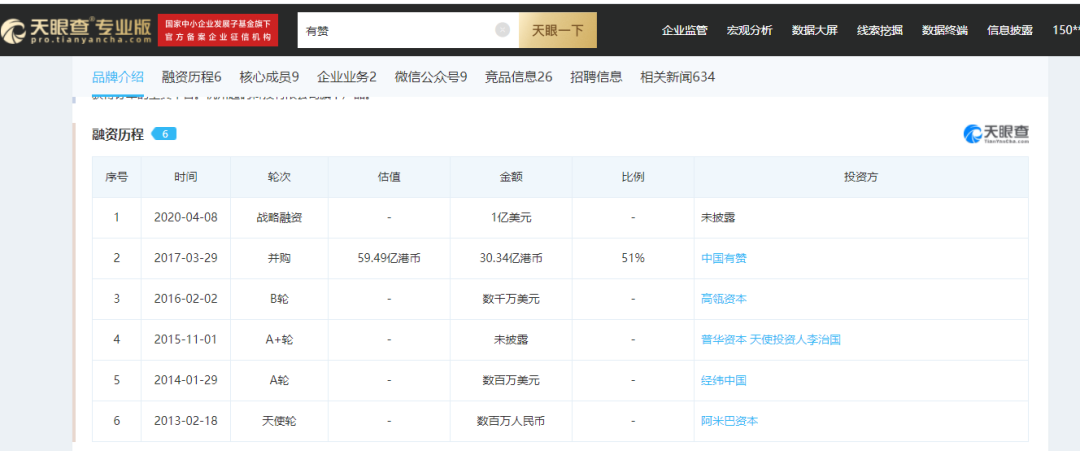Screen dimensions: 1080x451
Task: Click the 天眼查 watermark logo above the table
Action: point(995,134)
